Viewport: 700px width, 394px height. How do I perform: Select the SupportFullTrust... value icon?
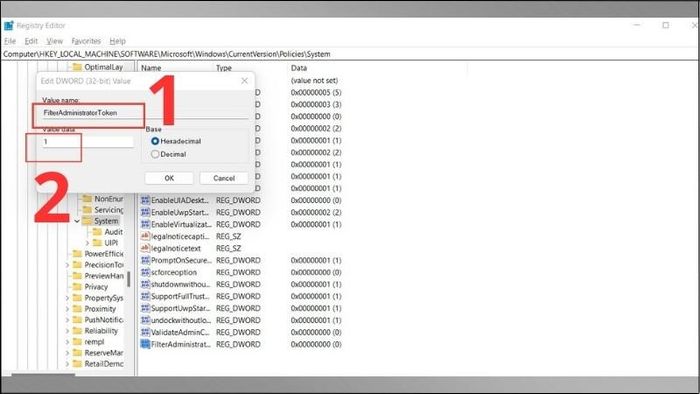tap(145, 296)
